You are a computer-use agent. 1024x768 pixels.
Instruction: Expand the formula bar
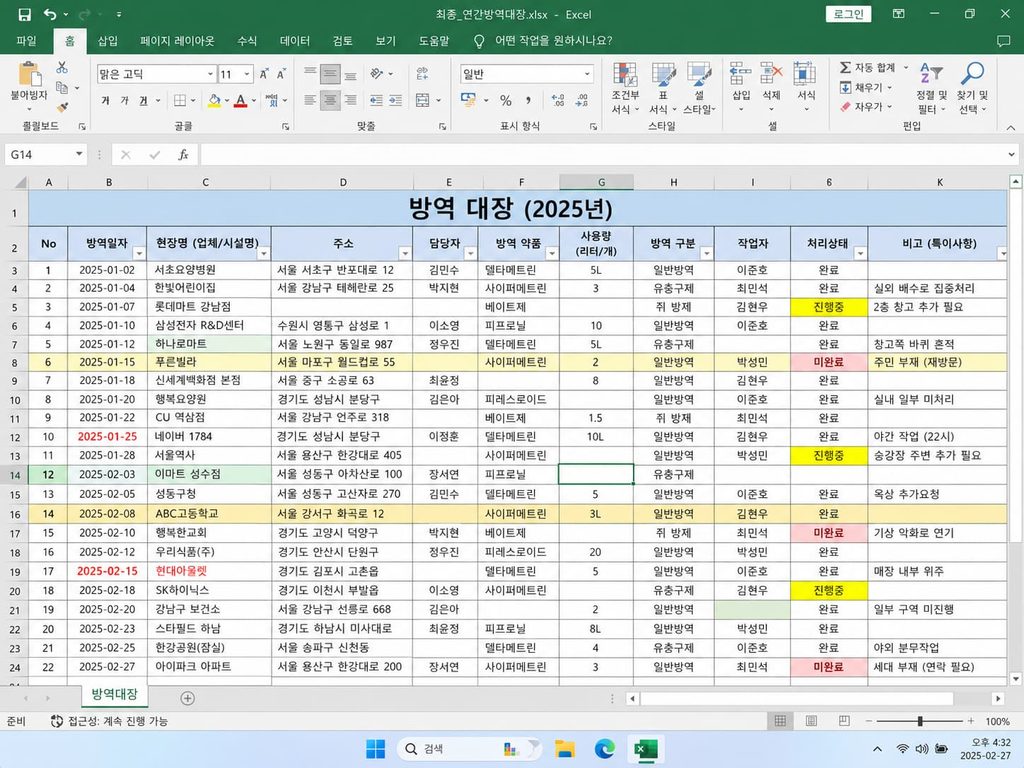click(x=1011, y=155)
